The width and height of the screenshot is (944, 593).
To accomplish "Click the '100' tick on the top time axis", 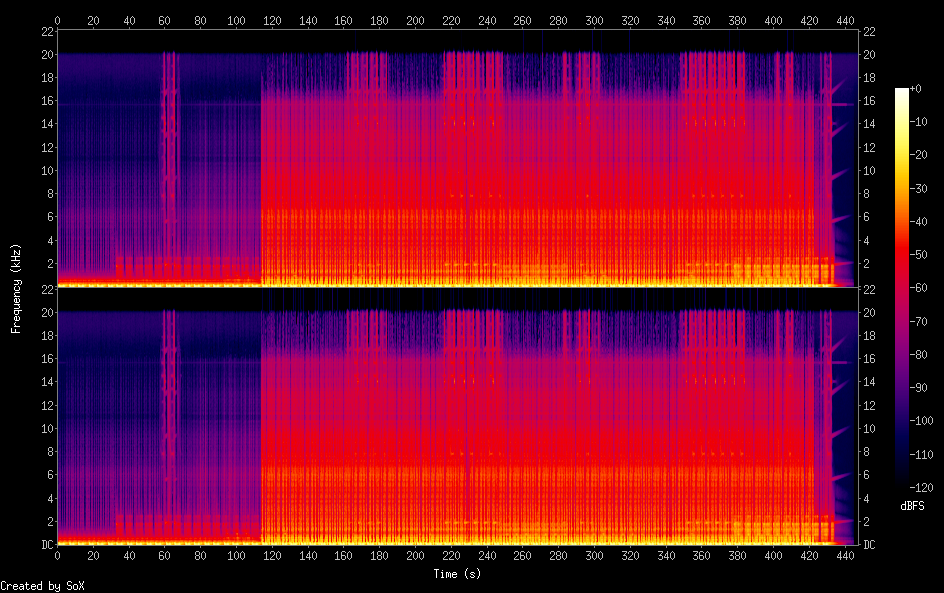I will (236, 19).
